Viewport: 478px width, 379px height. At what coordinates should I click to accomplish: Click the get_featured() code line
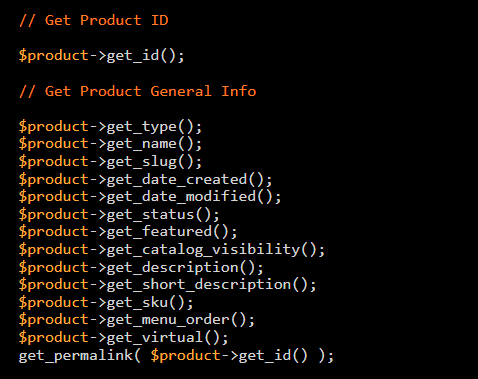click(x=128, y=232)
